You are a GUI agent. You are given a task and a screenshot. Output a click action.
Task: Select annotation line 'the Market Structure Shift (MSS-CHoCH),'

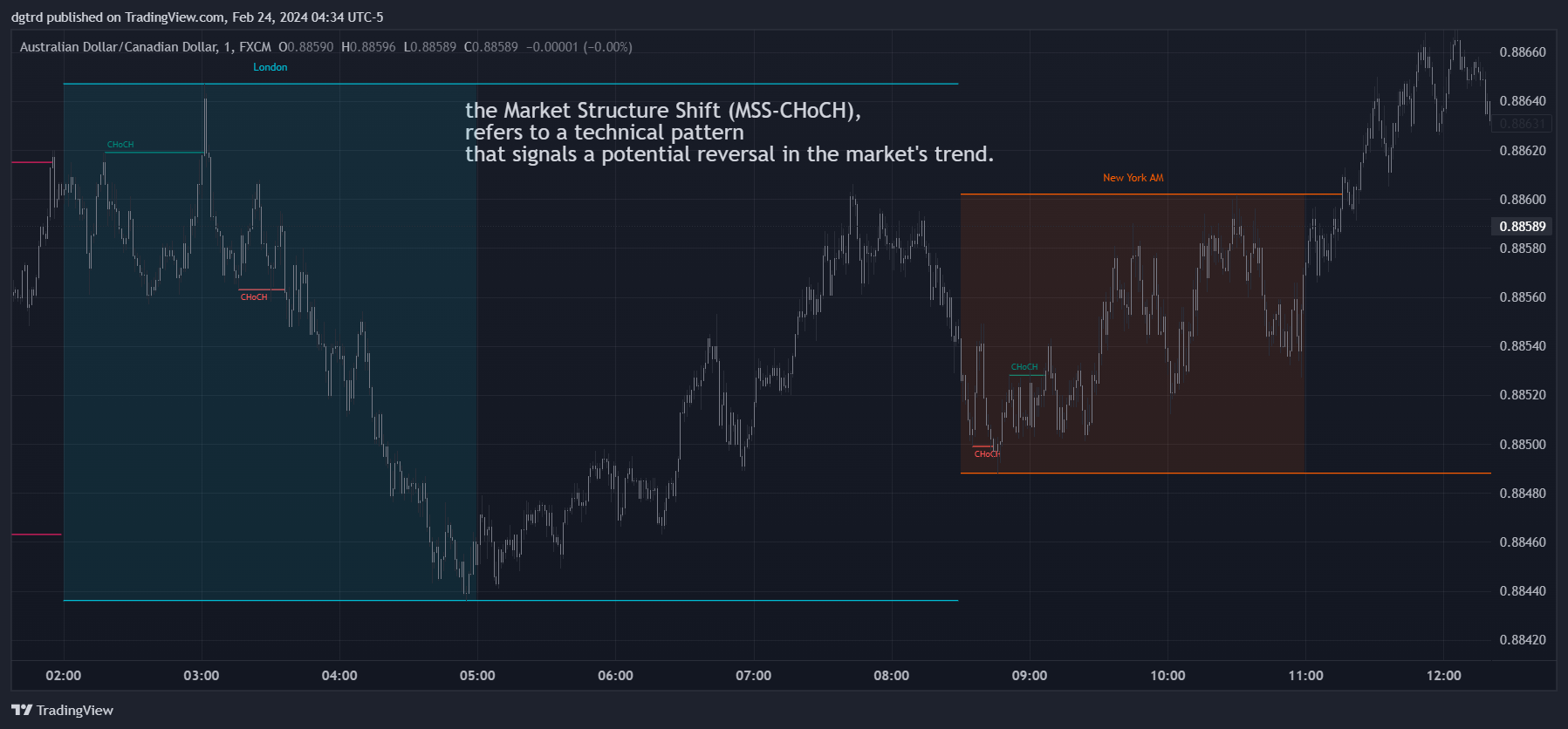coord(663,111)
